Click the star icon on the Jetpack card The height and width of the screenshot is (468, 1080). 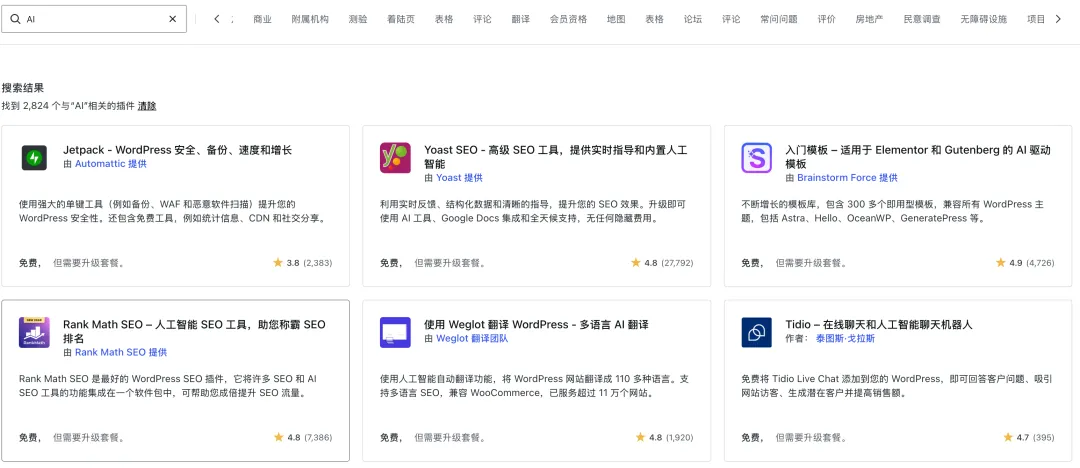[278, 263]
